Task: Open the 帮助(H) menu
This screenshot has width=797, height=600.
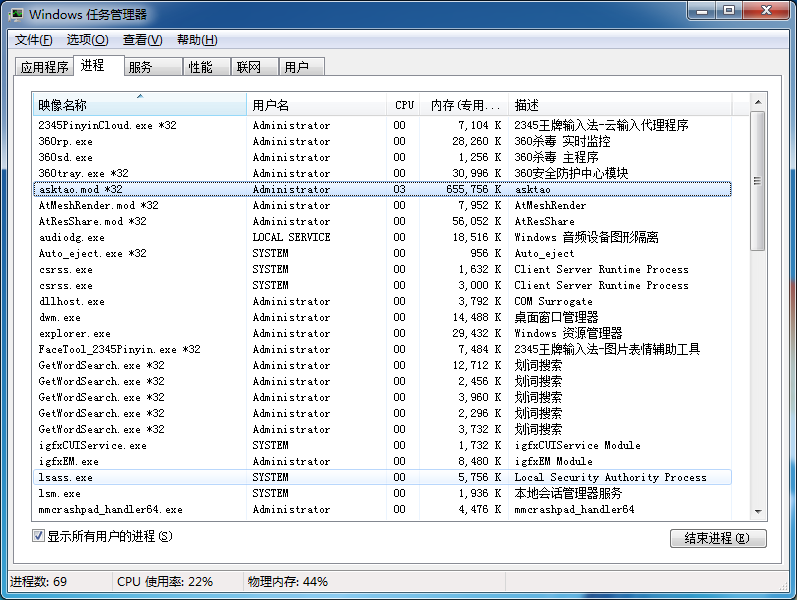Action: tap(196, 40)
